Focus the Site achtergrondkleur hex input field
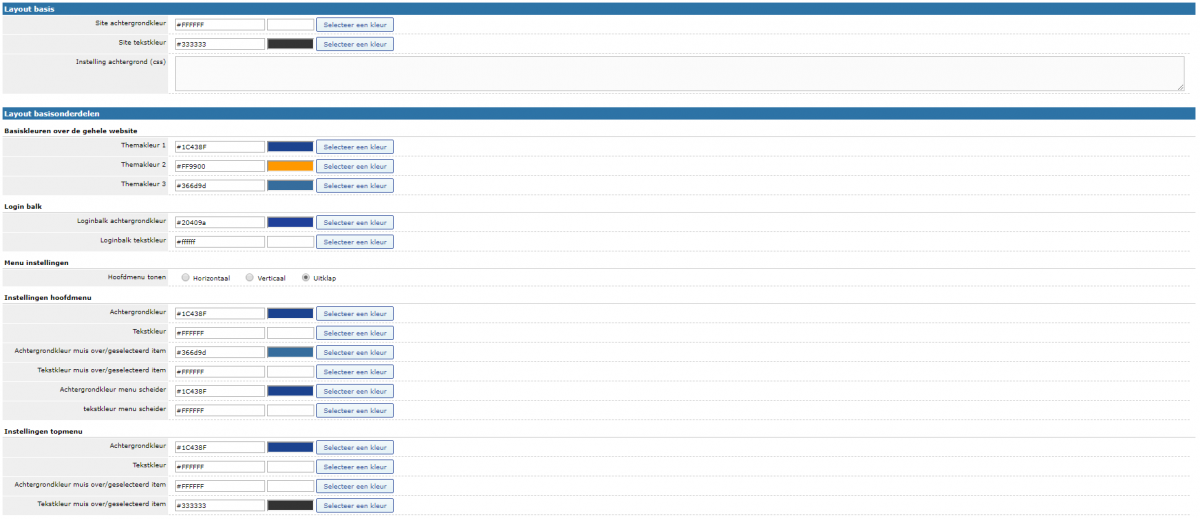Image resolution: width=1200 pixels, height=519 pixels. [x=220, y=24]
